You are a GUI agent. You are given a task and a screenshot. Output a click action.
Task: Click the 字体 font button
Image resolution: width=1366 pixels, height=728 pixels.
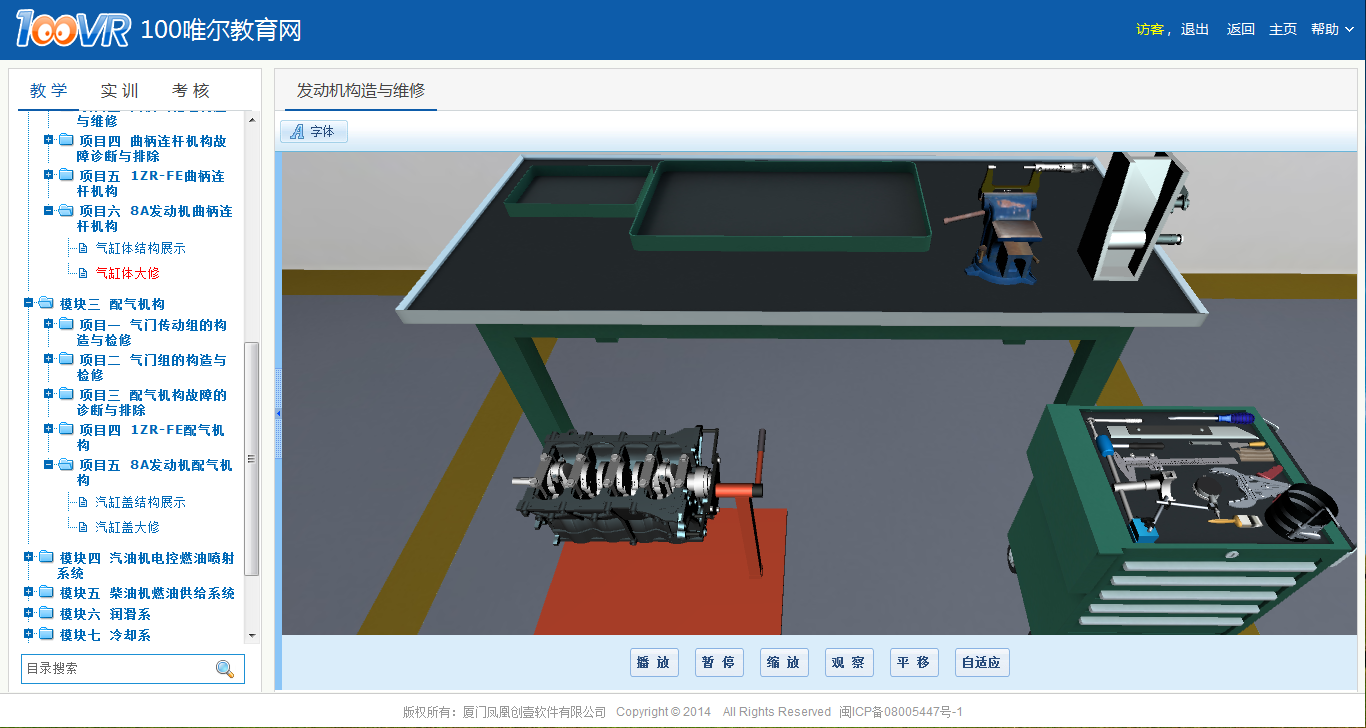pyautogui.click(x=313, y=131)
